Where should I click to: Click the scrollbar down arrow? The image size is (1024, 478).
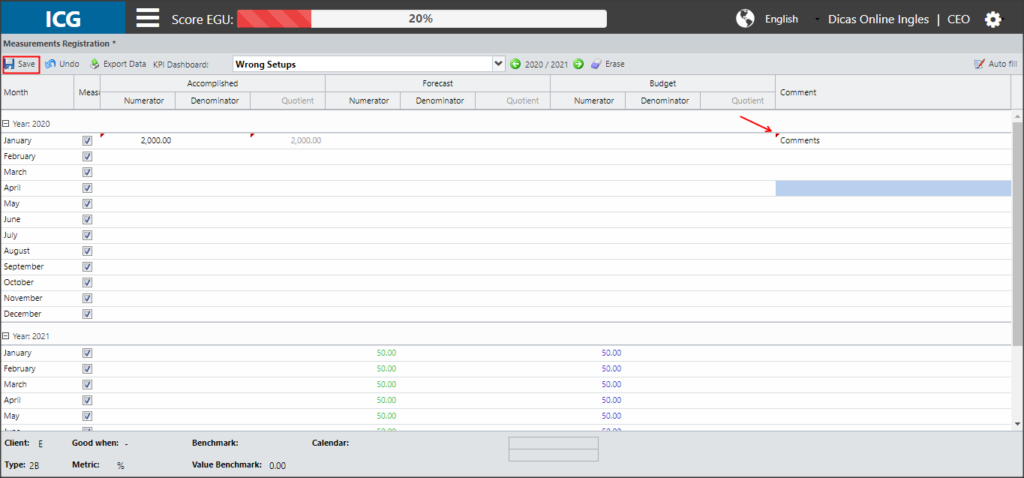1017,424
